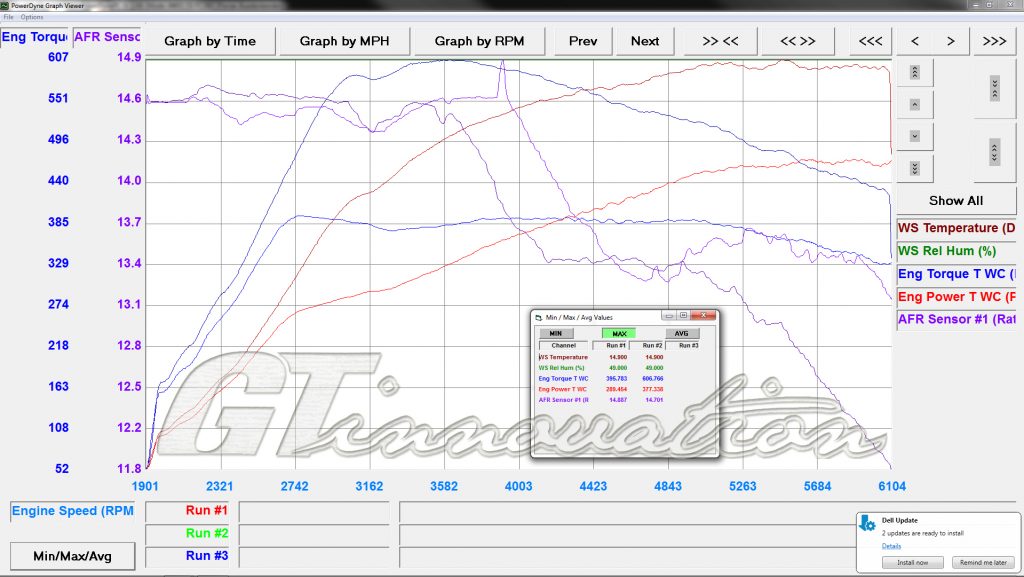Image resolution: width=1024 pixels, height=577 pixels.
Task: Click the Run #3 description field
Action: coord(314,557)
